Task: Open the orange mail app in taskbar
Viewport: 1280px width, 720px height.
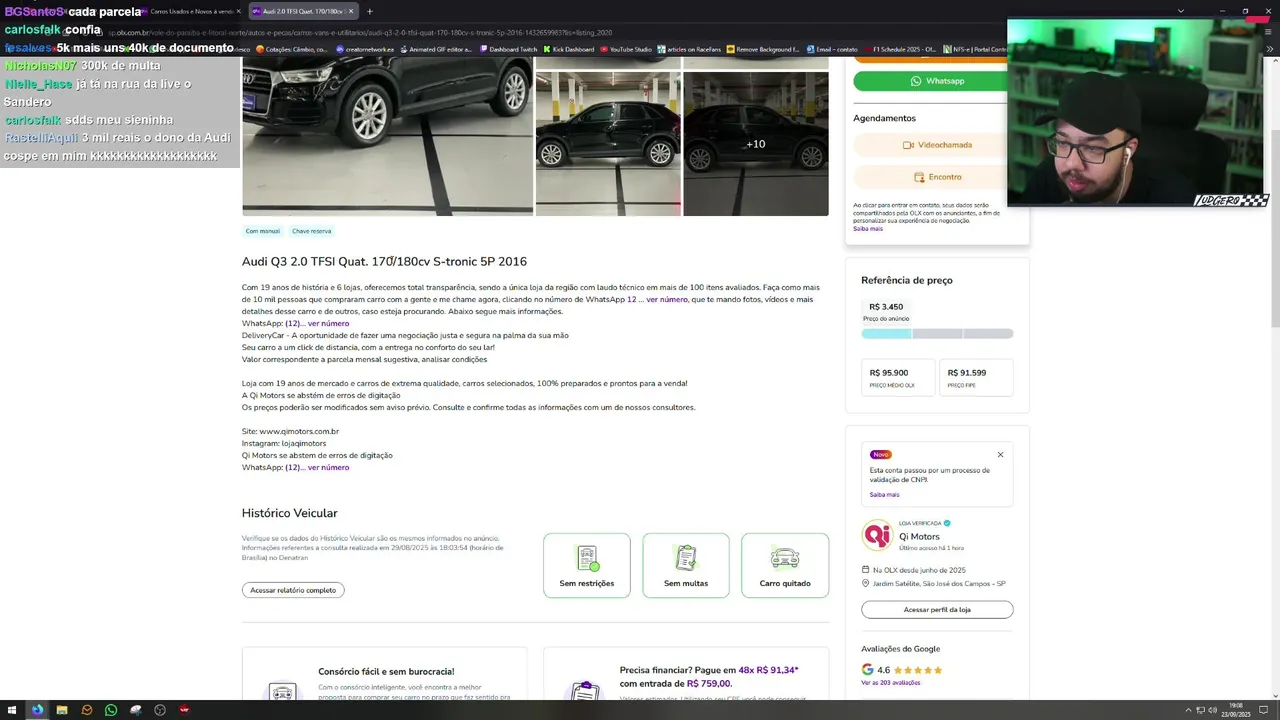Action: pyautogui.click(x=87, y=710)
